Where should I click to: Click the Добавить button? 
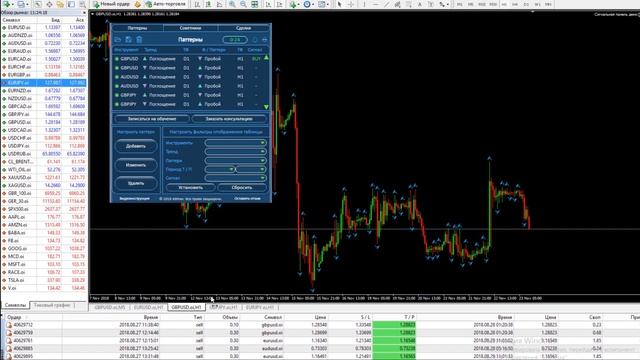click(136, 146)
